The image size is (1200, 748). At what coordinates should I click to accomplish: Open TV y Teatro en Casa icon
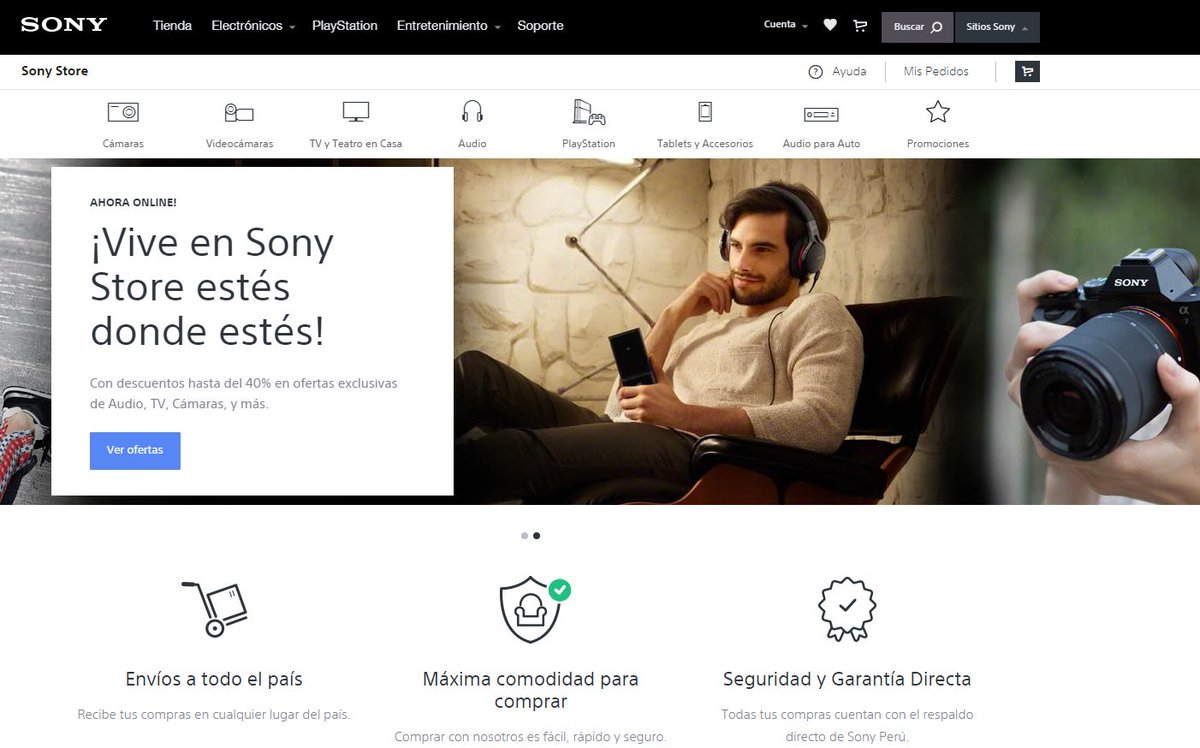[356, 112]
